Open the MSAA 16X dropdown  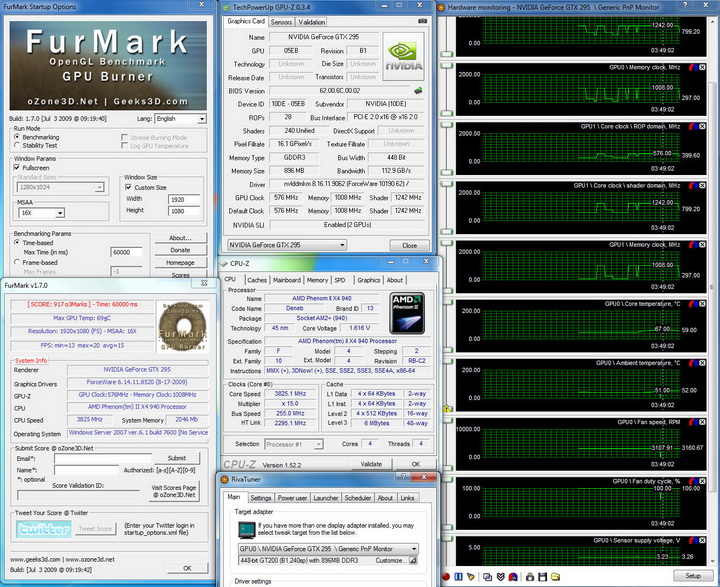[41, 213]
